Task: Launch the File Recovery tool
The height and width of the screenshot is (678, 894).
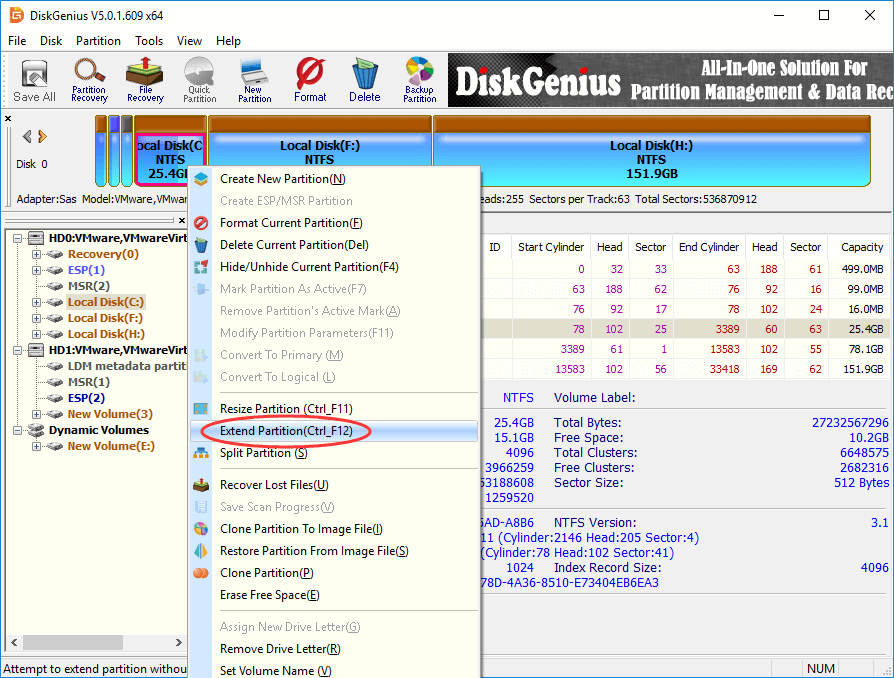Action: pos(145,81)
